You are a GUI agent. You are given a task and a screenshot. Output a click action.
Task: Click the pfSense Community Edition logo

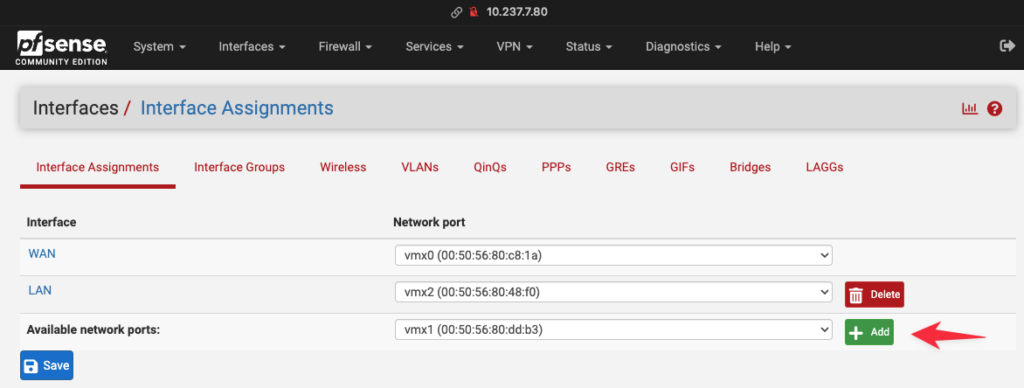tap(62, 48)
